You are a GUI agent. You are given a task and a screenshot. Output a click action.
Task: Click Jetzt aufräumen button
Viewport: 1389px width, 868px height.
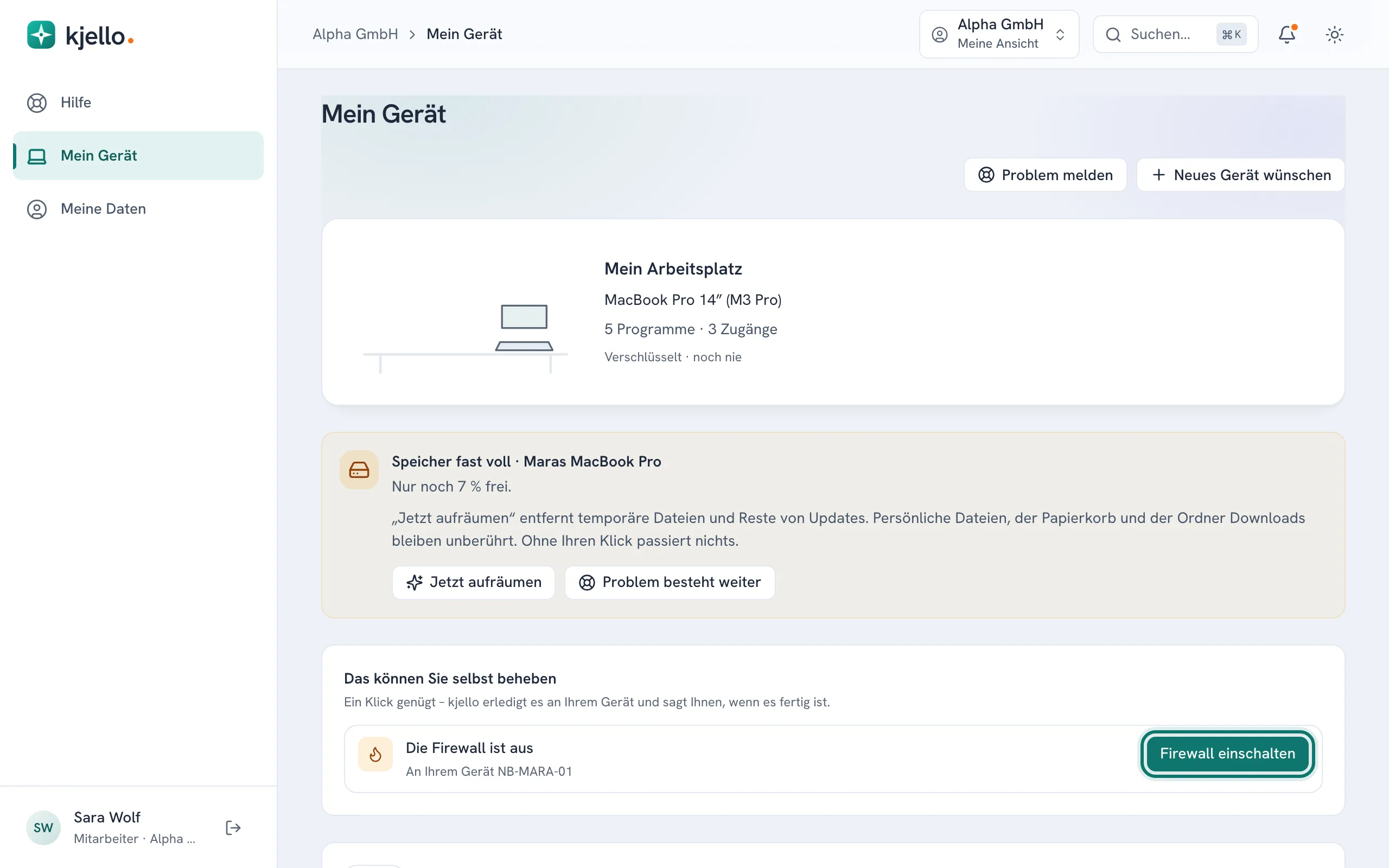tap(474, 582)
